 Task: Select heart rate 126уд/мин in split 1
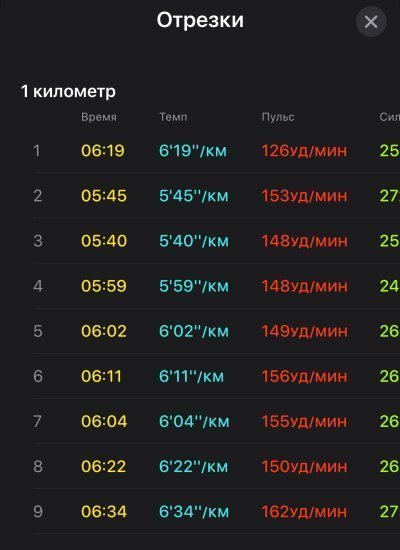point(304,151)
